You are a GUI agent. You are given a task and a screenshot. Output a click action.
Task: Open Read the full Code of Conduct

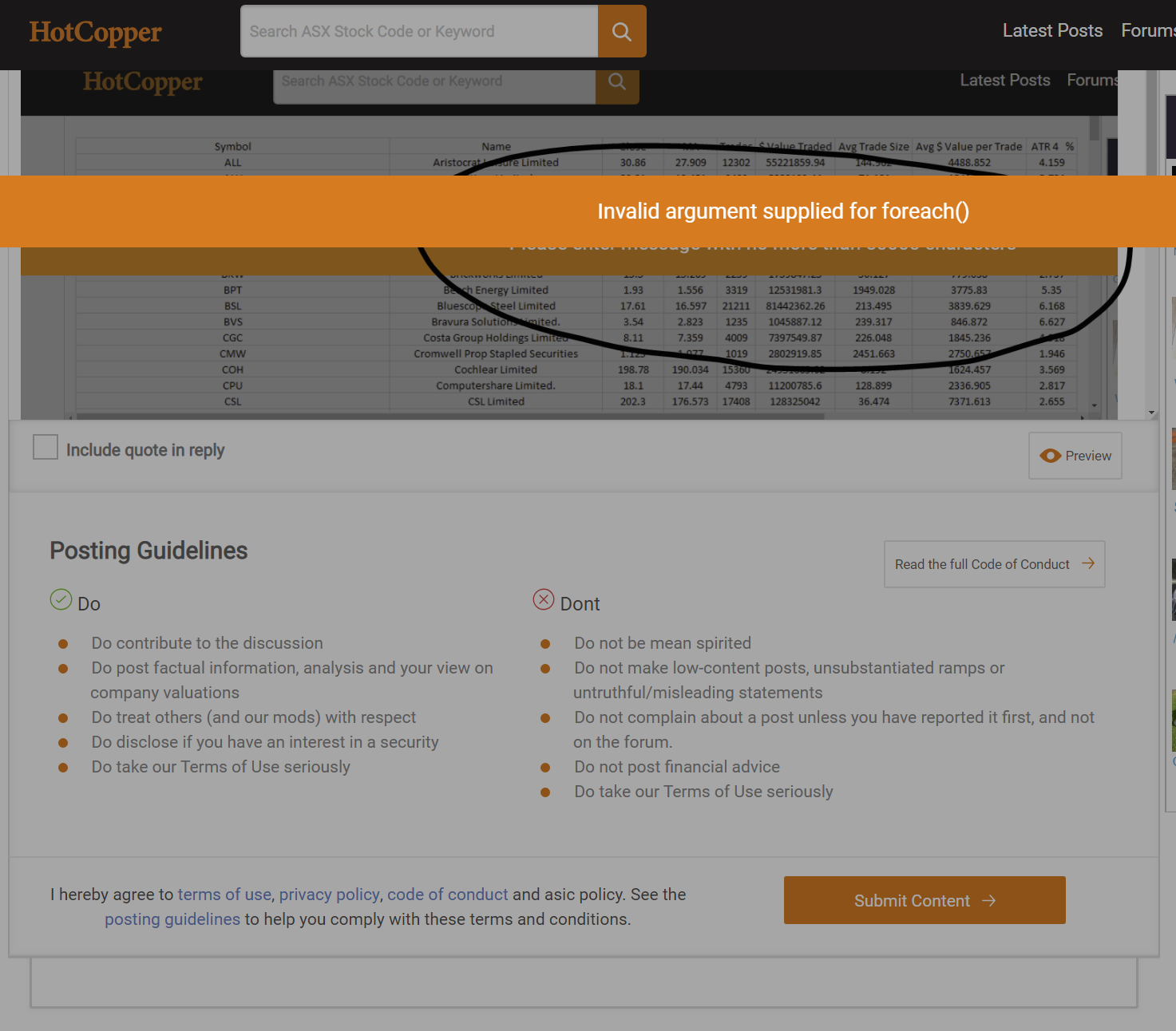(x=994, y=564)
